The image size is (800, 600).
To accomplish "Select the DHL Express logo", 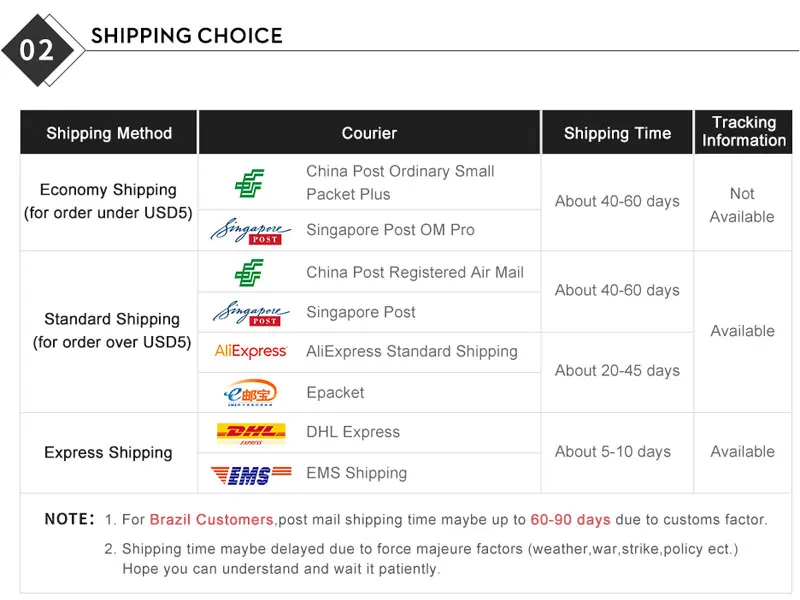I will tap(251, 434).
